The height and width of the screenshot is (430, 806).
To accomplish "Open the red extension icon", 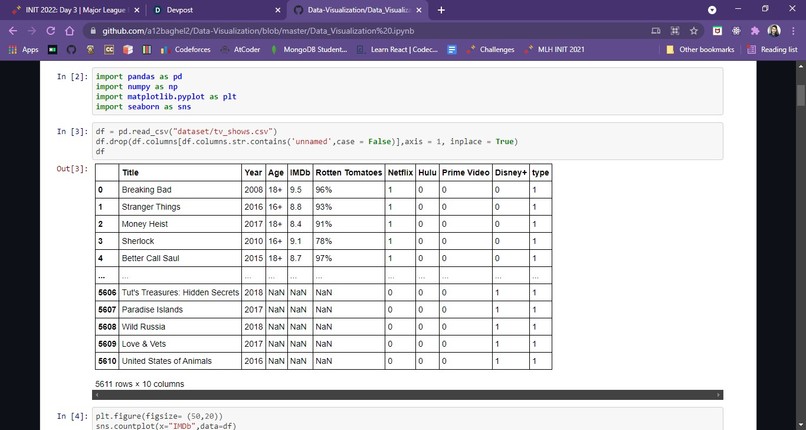I will click(717, 31).
